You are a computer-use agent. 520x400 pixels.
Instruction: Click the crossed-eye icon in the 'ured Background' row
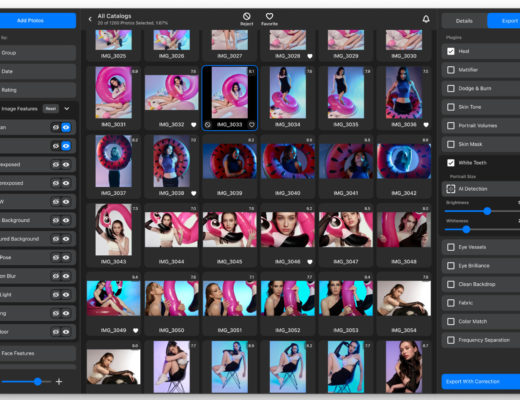56,239
